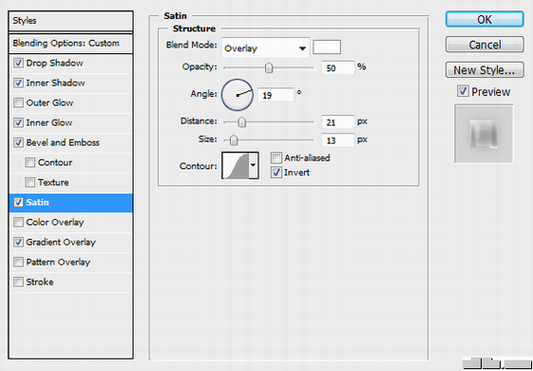Image resolution: width=533 pixels, height=371 pixels.
Task: Enable the Stroke effect checkbox
Action: (x=18, y=282)
